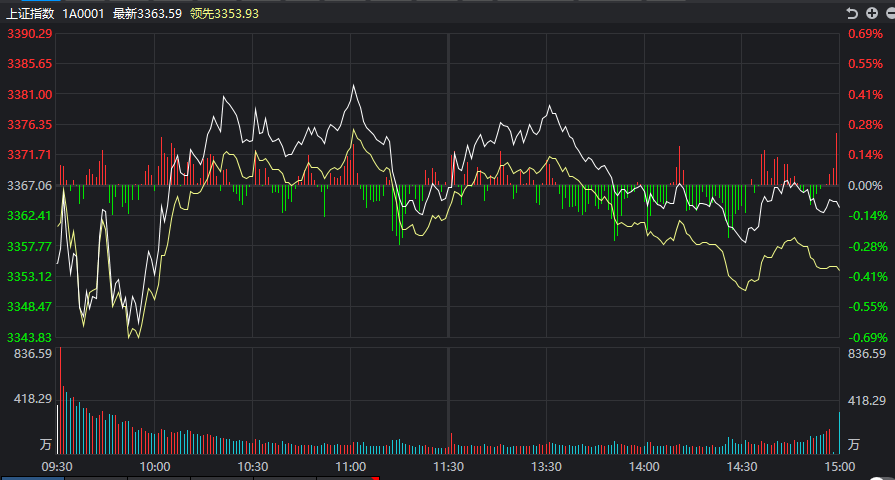Pick the 14:00 time axis marker
The width and height of the screenshot is (895, 480).
click(644, 467)
